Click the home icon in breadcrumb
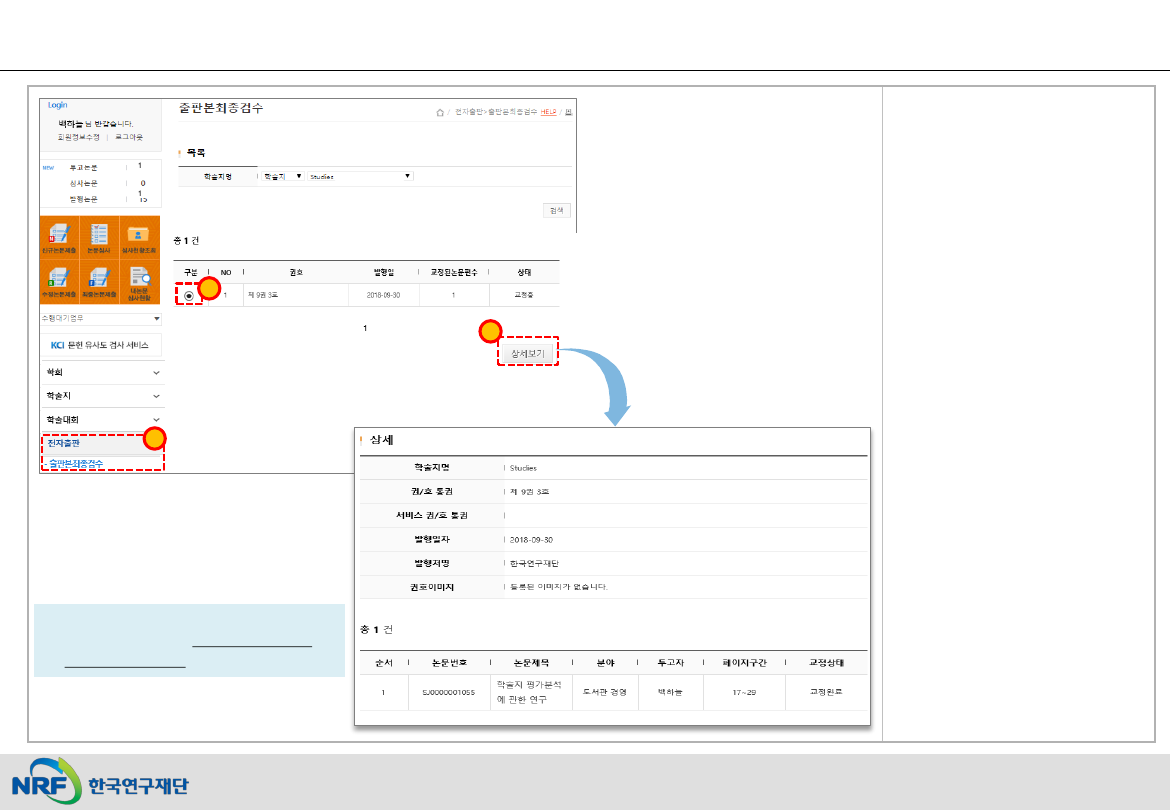The height and width of the screenshot is (810, 1170). click(440, 112)
